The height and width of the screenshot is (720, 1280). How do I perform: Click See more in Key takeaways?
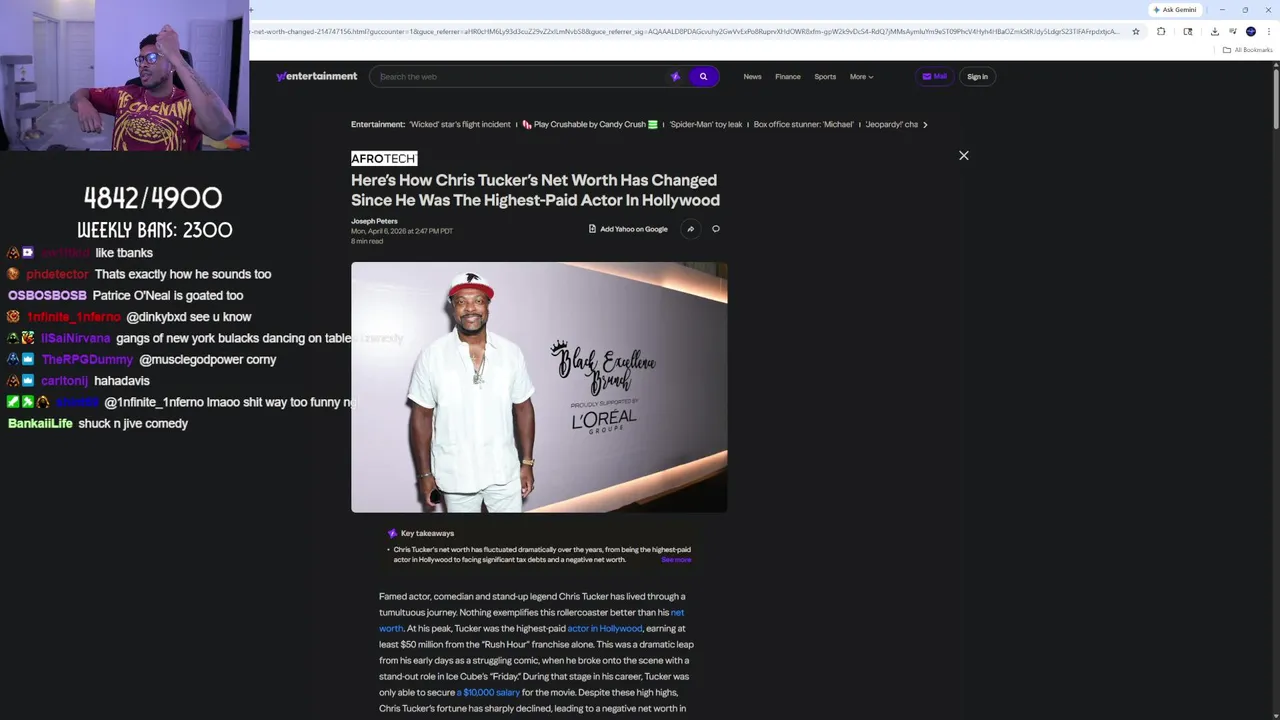pos(676,560)
